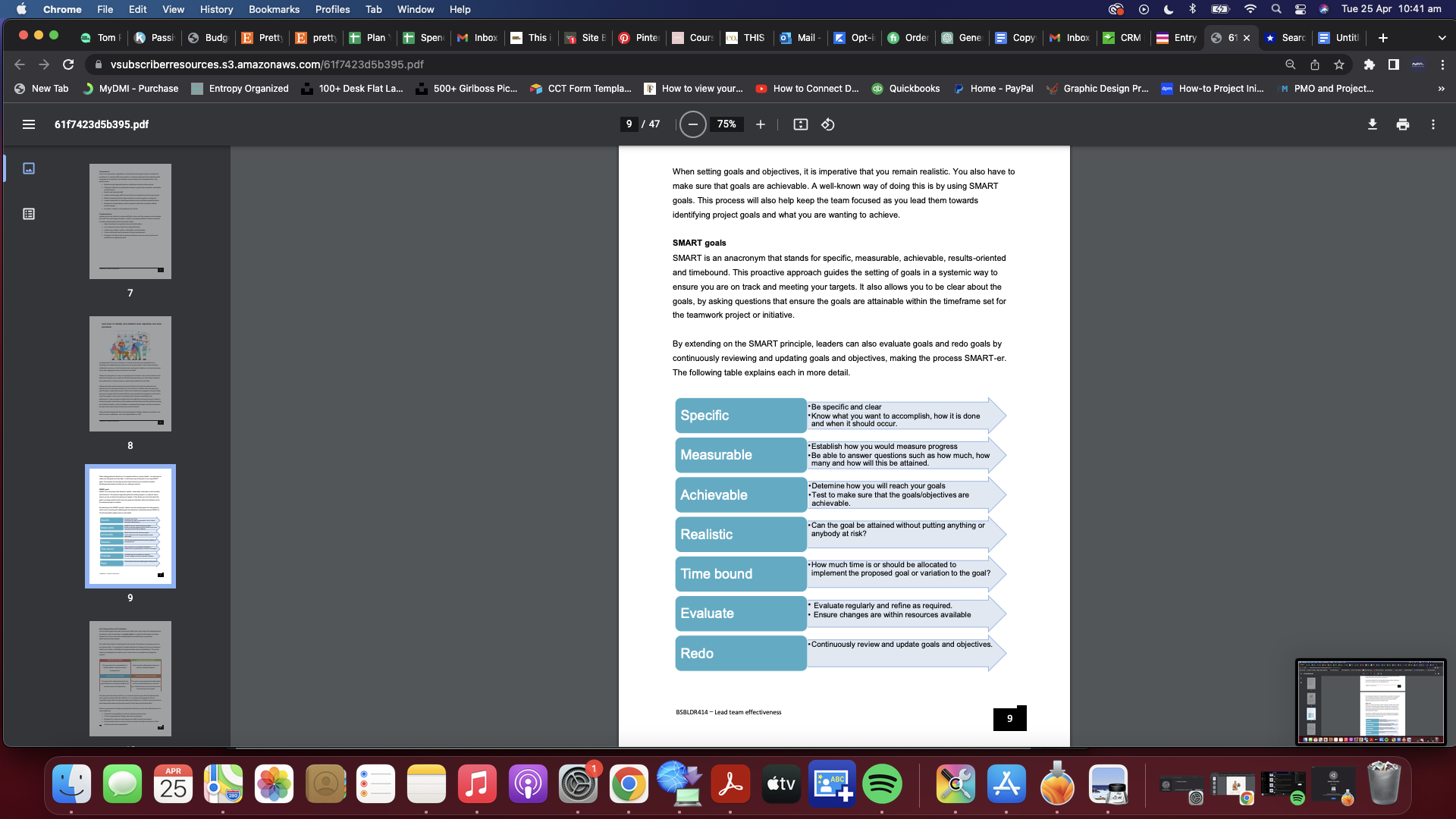Launch Spotify from the Dock

(x=881, y=784)
